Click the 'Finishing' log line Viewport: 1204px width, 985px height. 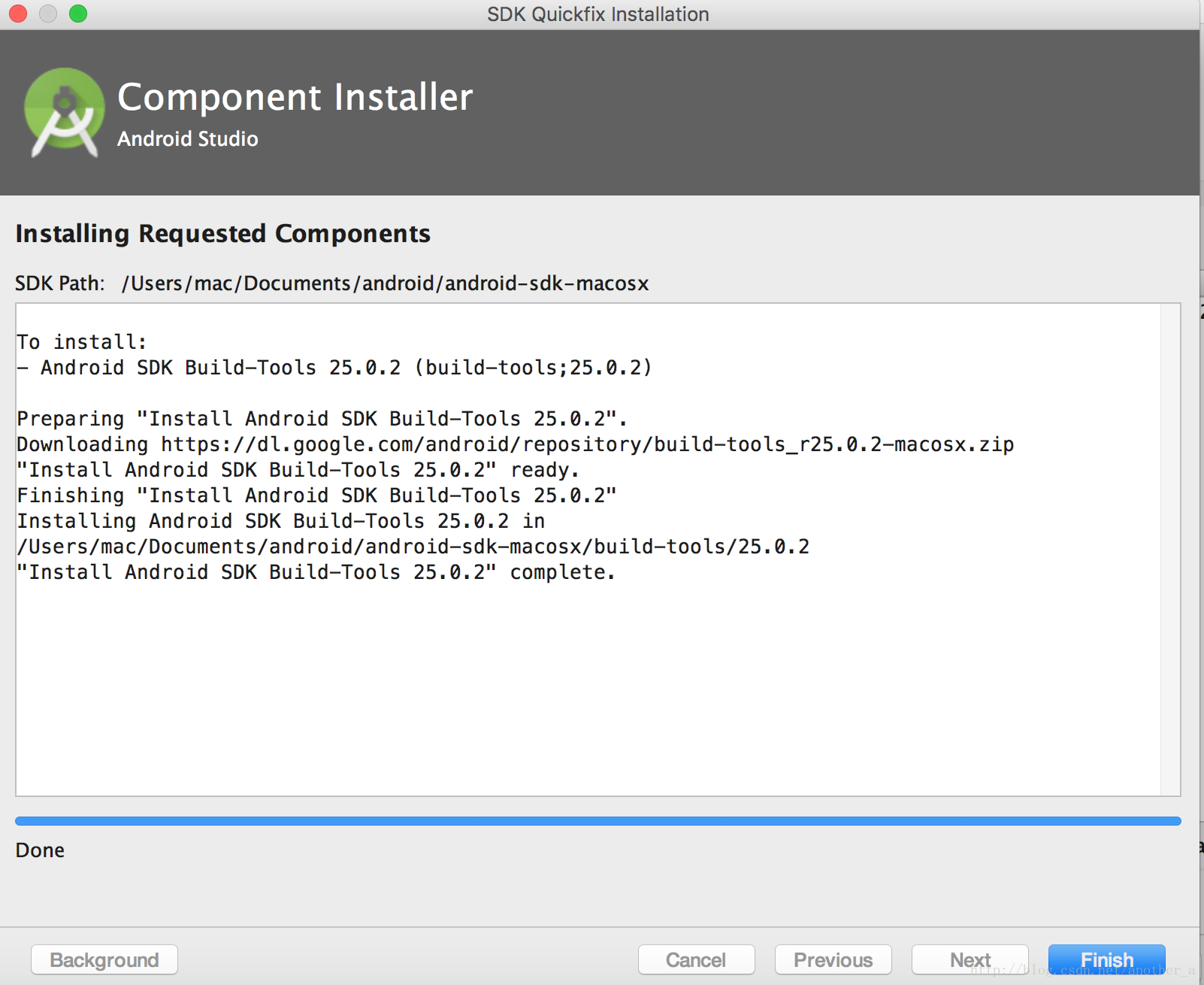[316, 496]
